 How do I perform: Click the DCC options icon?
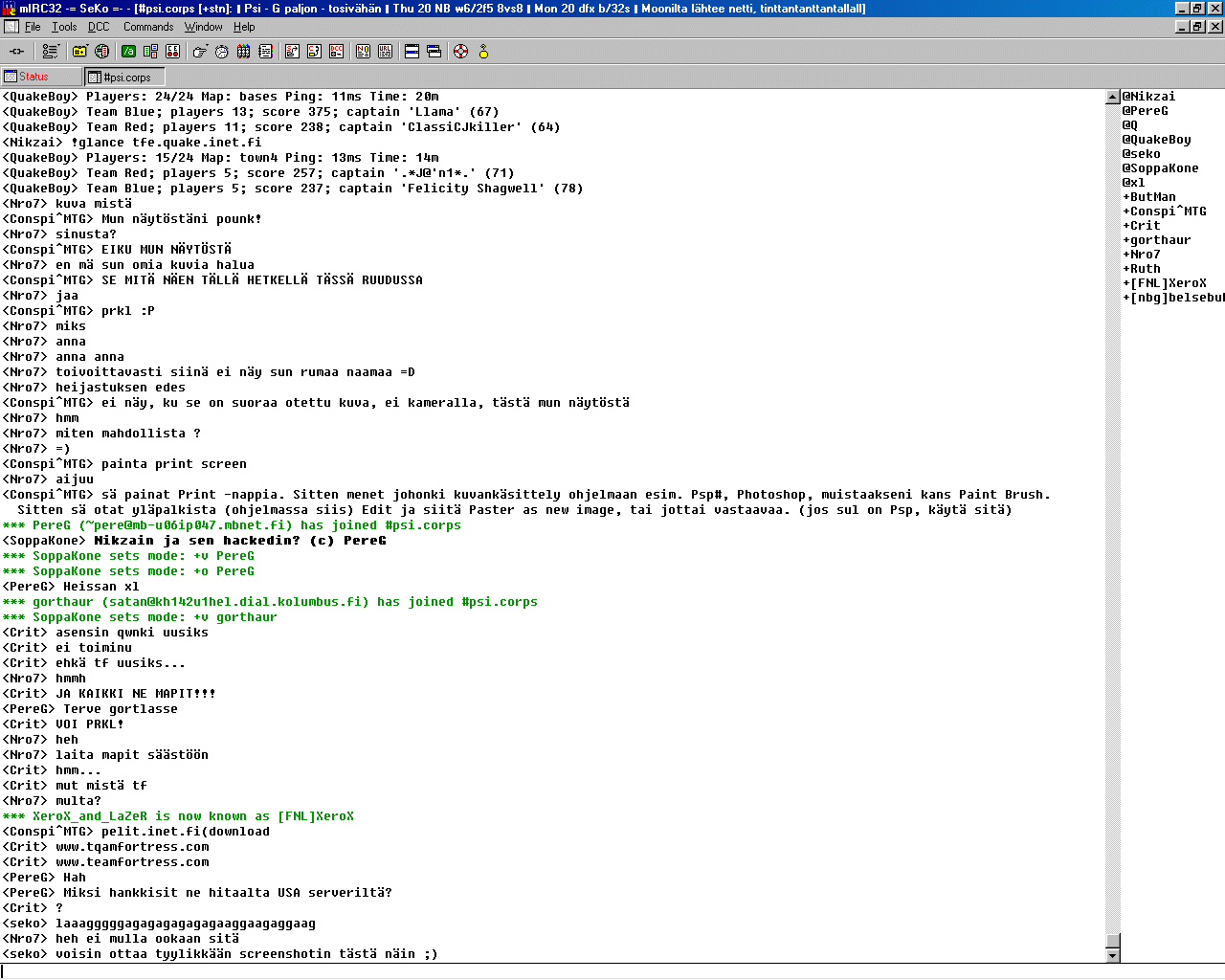click(336, 52)
